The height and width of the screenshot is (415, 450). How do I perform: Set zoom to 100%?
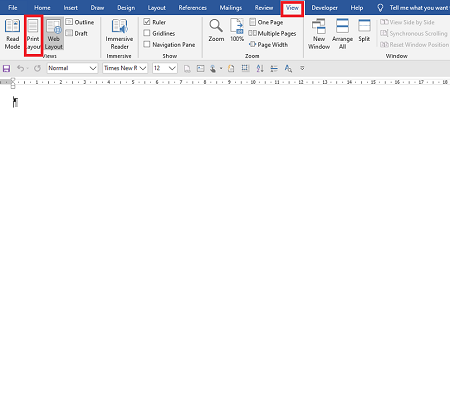[x=237, y=31]
